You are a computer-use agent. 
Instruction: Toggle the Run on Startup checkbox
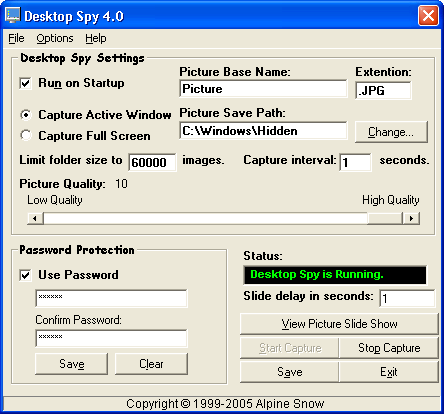[26, 83]
